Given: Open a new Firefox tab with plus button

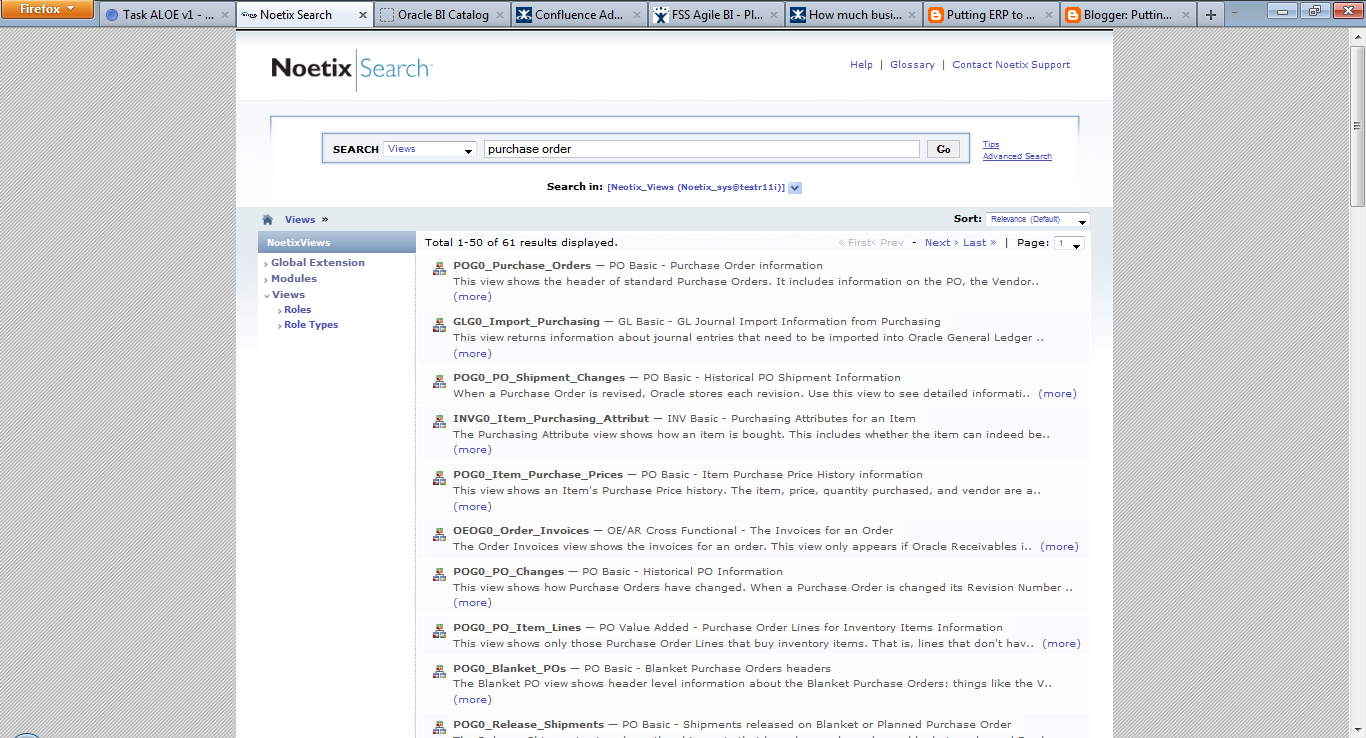Looking at the screenshot, I should [1211, 15].
